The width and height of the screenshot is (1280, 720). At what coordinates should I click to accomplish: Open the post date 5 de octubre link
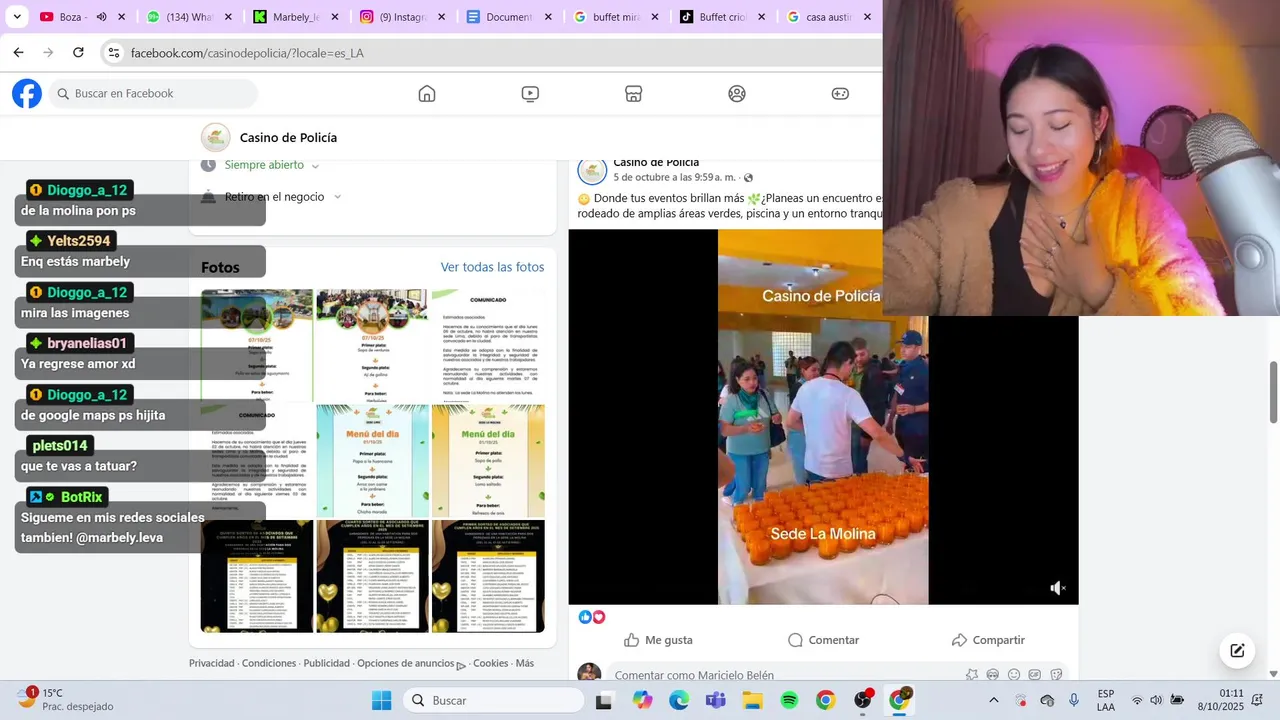(x=675, y=177)
